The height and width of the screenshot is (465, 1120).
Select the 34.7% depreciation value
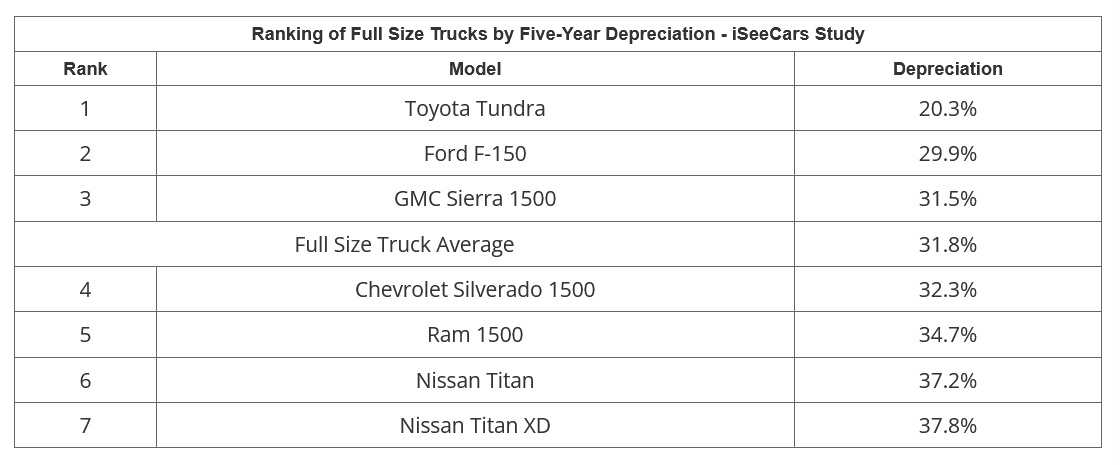click(947, 334)
